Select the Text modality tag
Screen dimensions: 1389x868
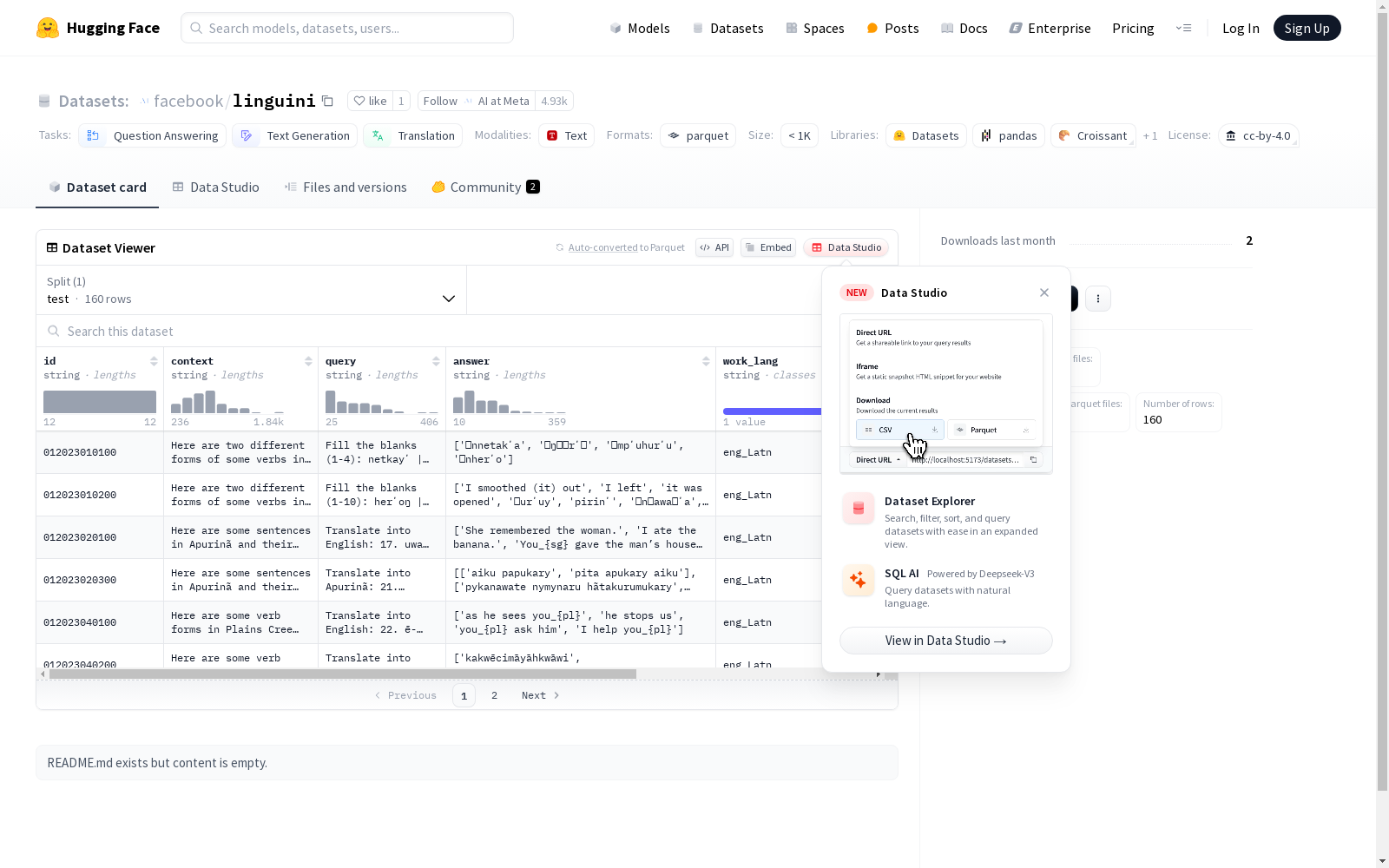(567, 135)
